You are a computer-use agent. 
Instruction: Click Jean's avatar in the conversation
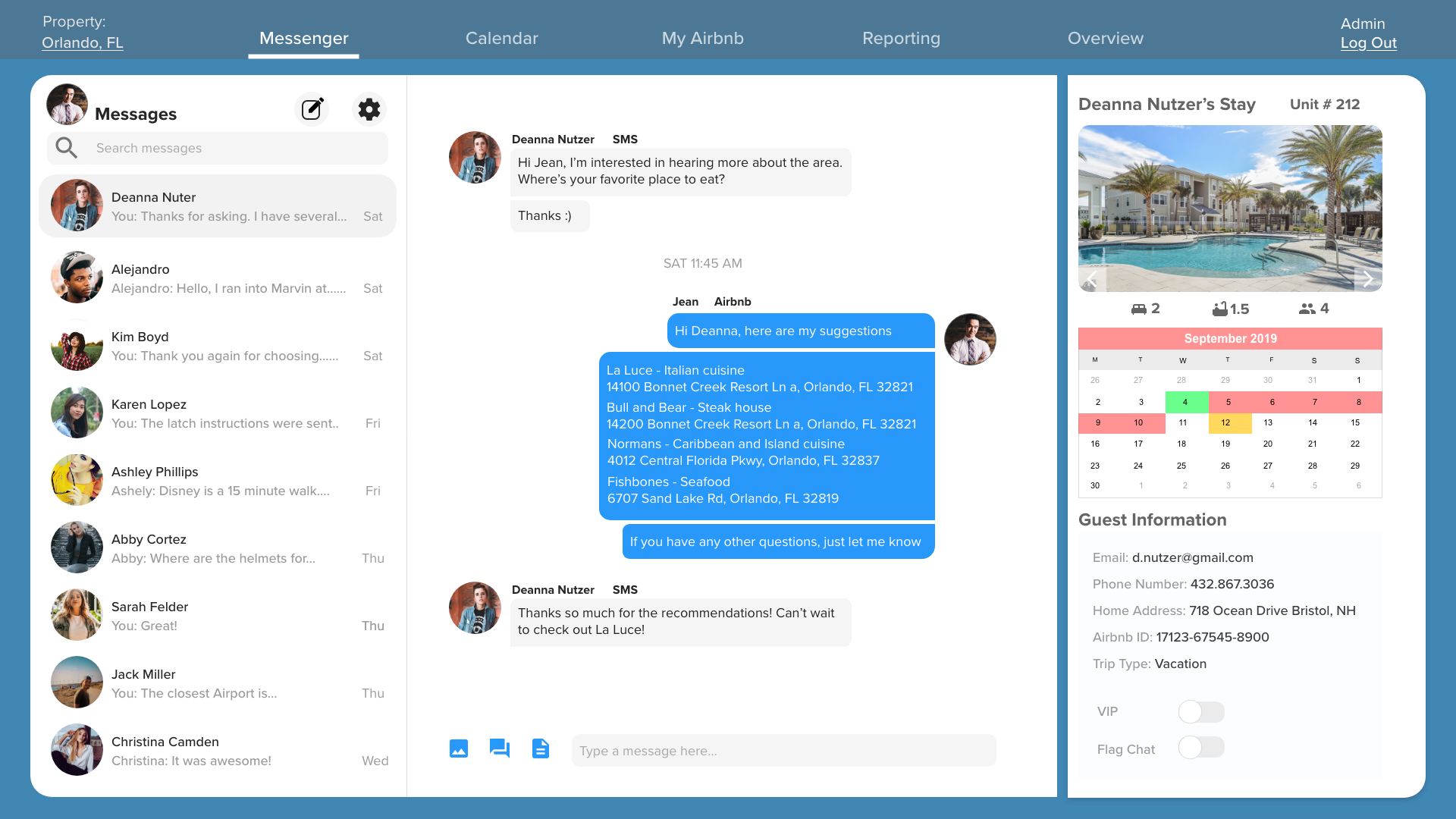coord(970,339)
